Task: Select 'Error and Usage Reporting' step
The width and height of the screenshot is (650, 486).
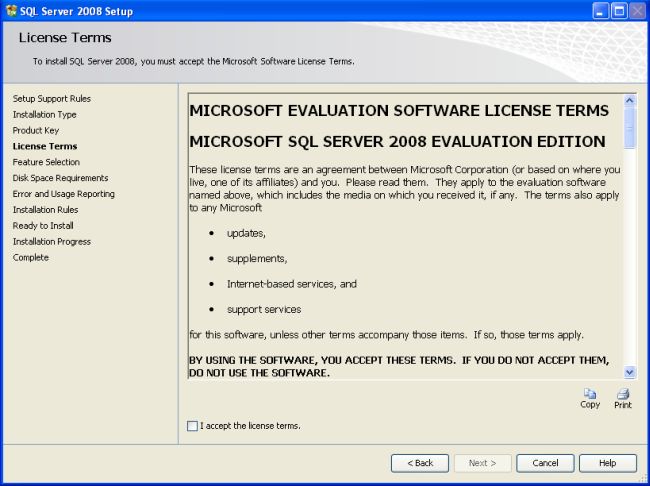Action: click(x=63, y=194)
